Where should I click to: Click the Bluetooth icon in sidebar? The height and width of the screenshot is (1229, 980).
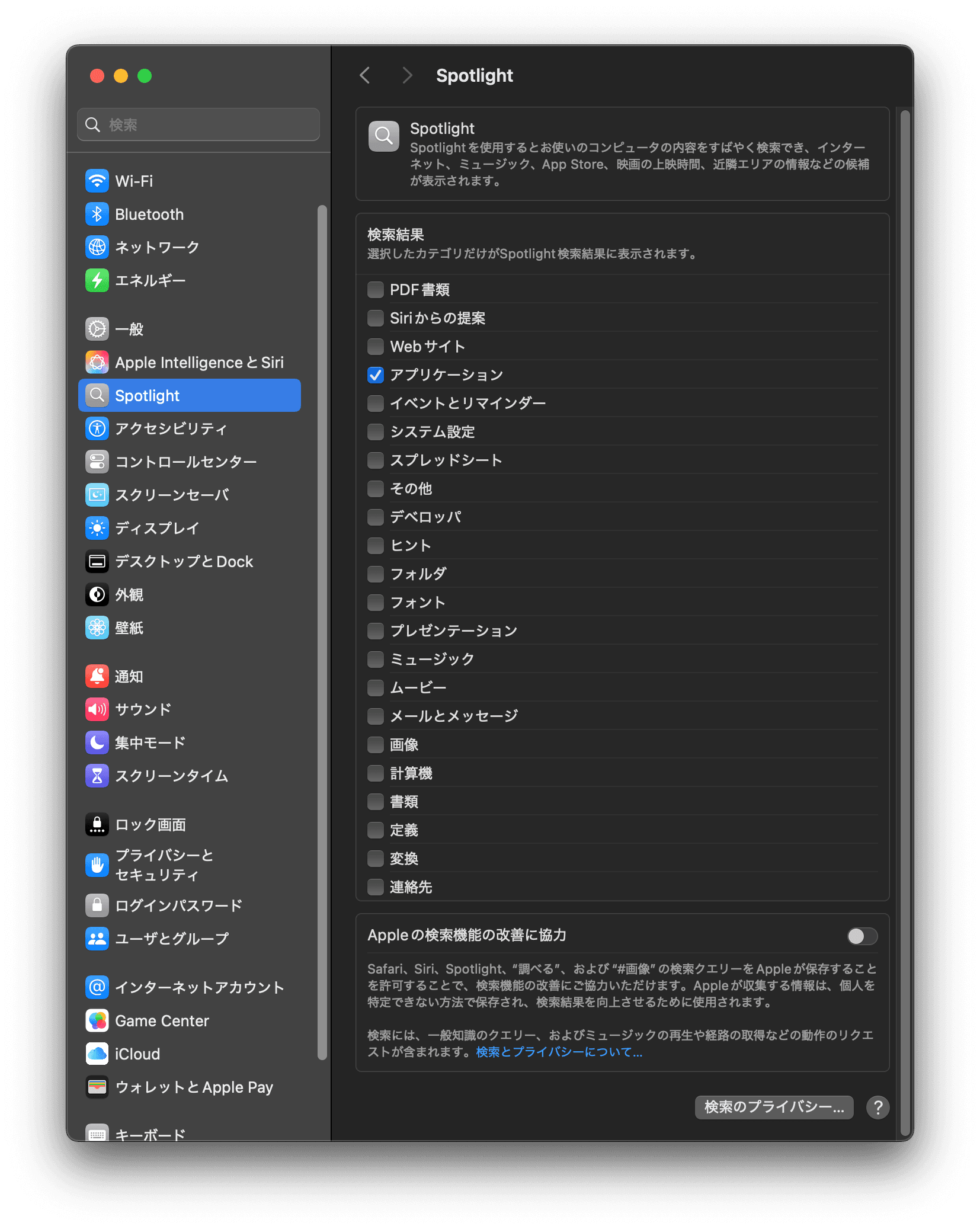97,215
